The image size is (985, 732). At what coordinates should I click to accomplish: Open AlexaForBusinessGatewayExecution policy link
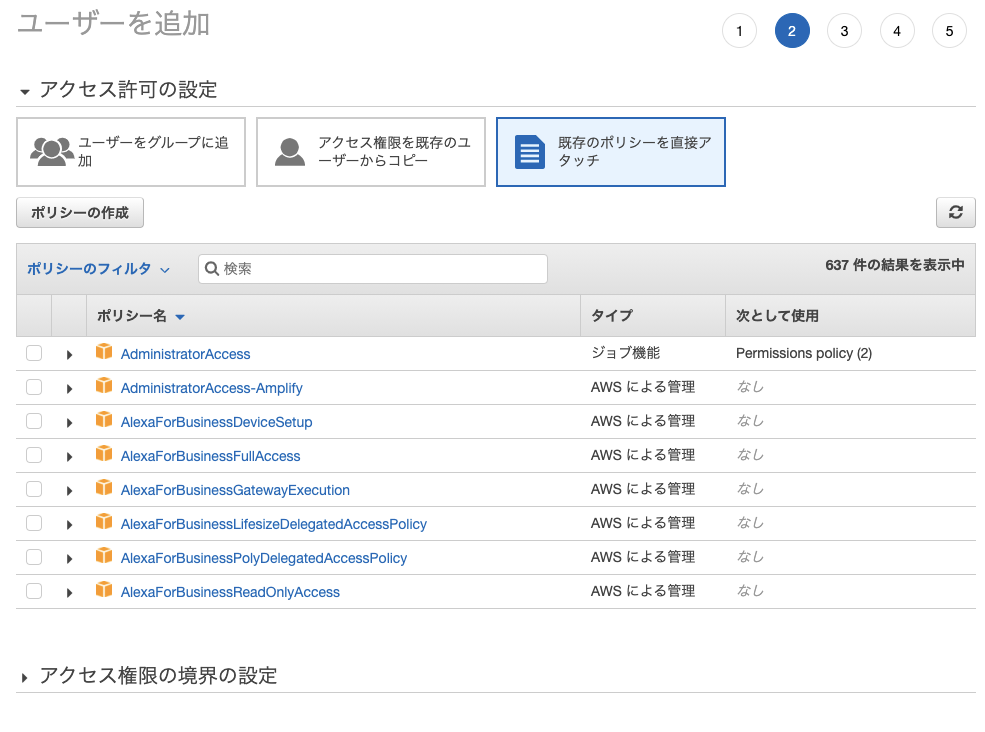(235, 490)
